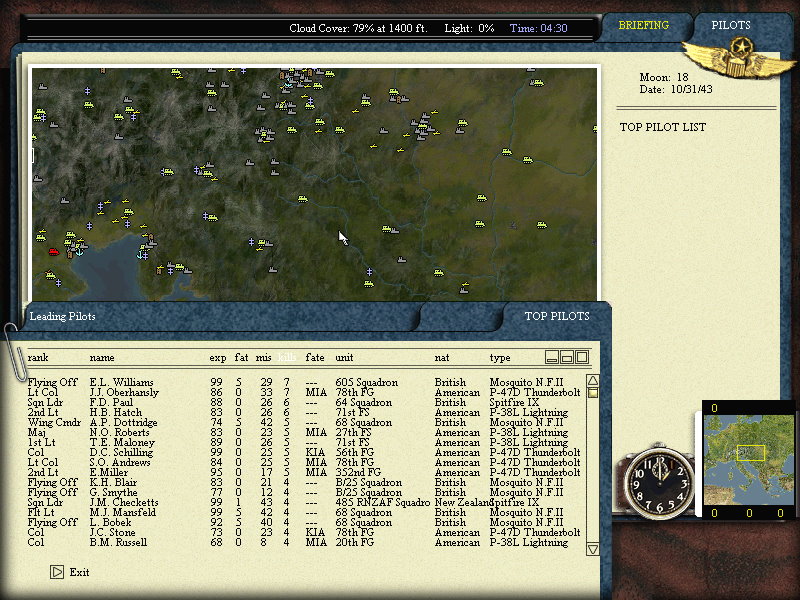The height and width of the screenshot is (600, 800).
Task: Select pilot S.O. Andrews row
Action: (304, 462)
